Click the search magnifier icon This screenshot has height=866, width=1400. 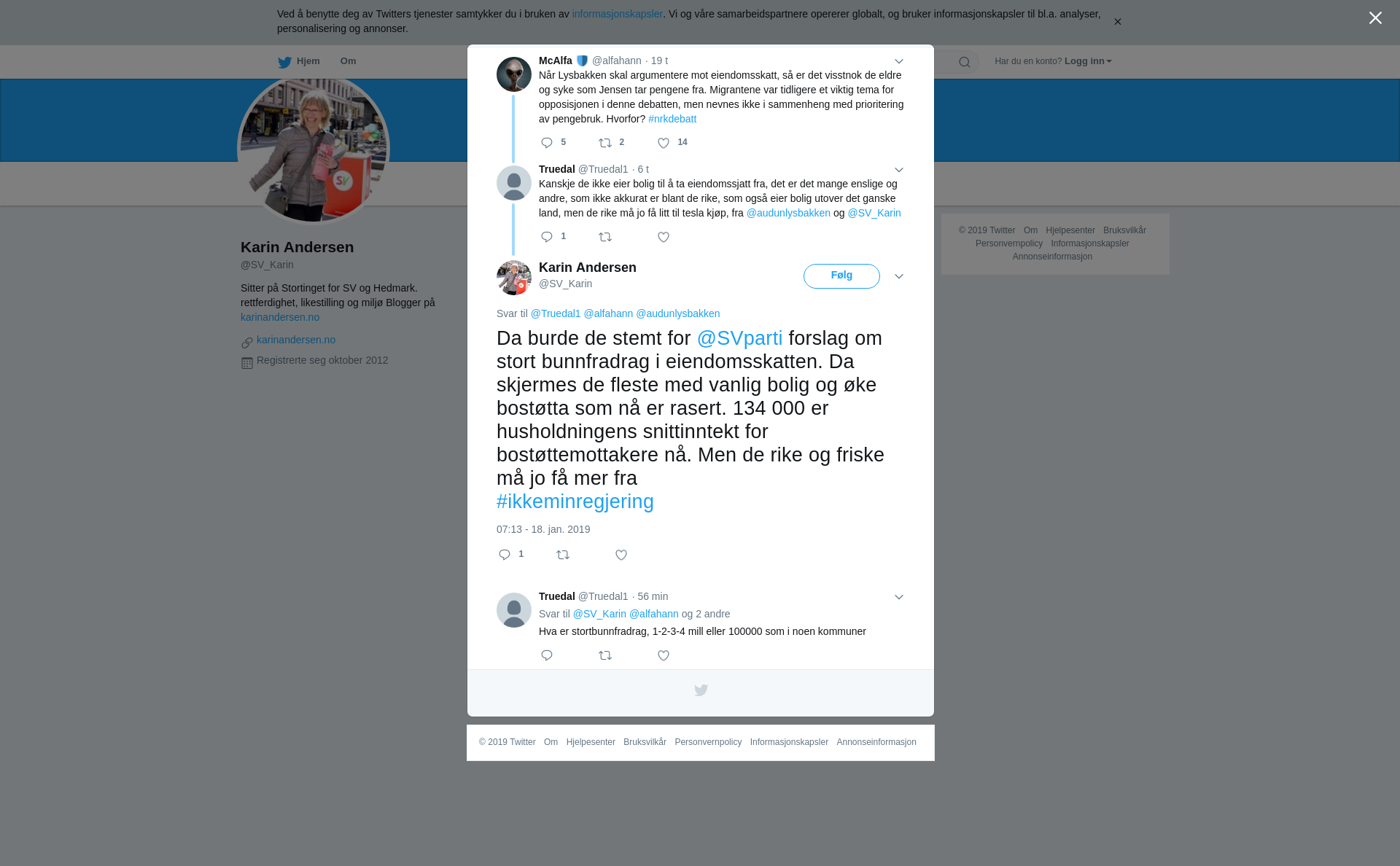click(965, 62)
